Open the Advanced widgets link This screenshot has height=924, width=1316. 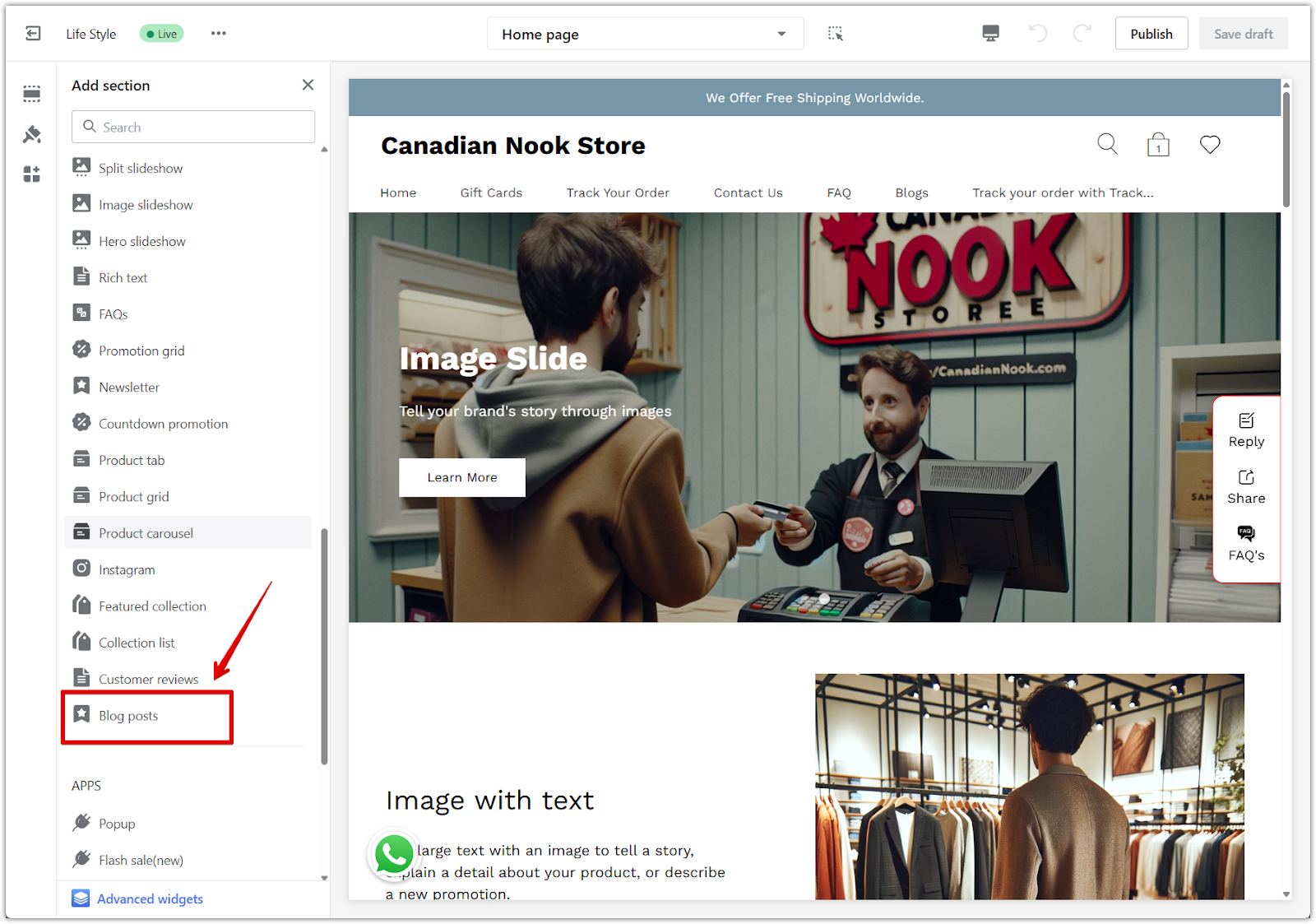pyautogui.click(x=150, y=898)
